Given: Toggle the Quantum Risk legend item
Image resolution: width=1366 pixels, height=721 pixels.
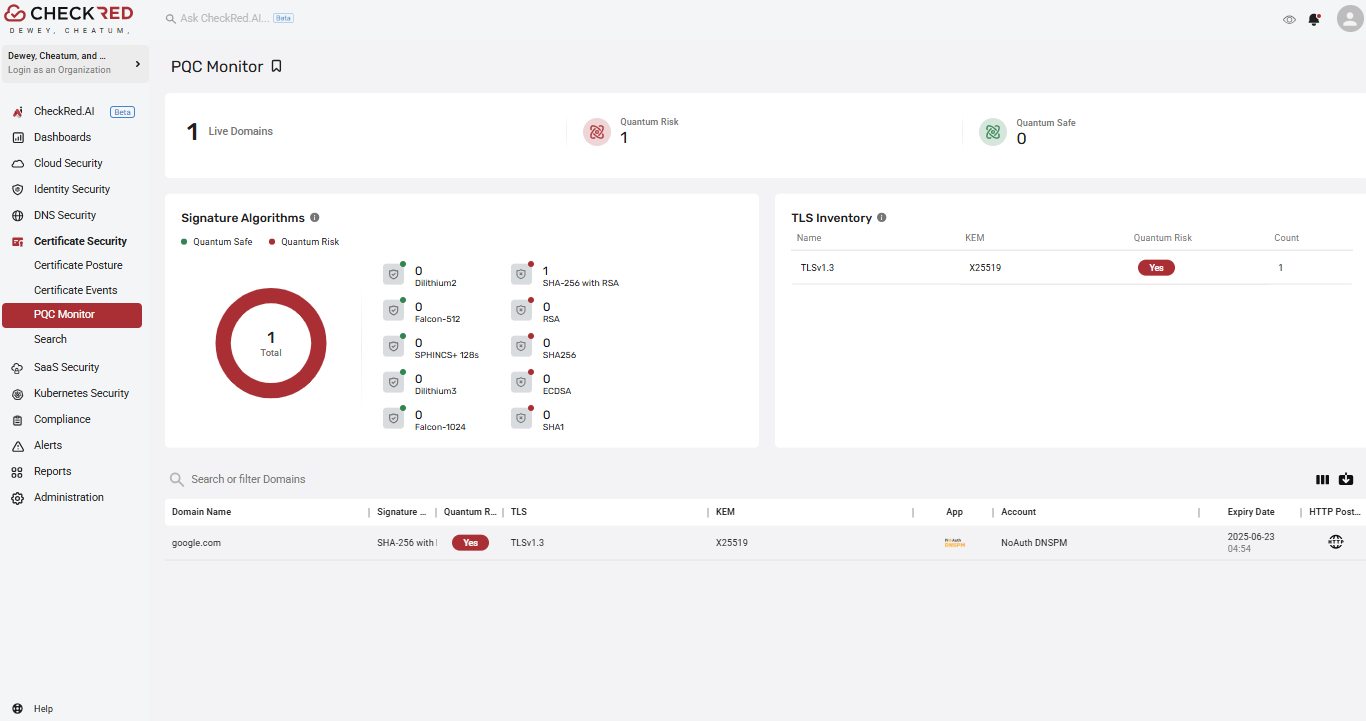Looking at the screenshot, I should coord(304,242).
